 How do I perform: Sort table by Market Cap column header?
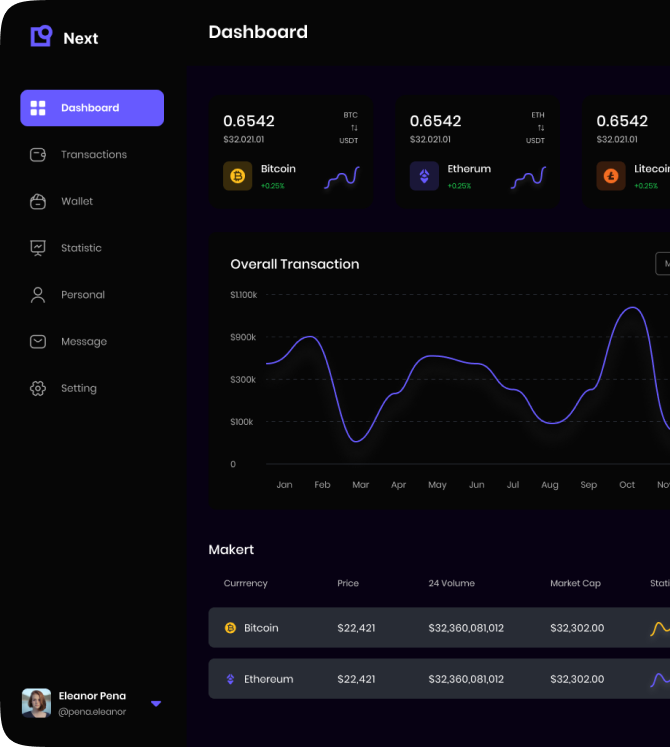coord(576,583)
